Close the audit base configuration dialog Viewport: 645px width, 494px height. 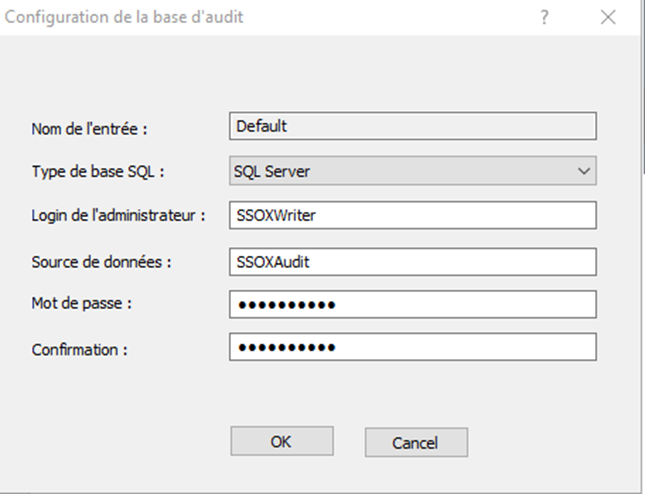point(608,17)
